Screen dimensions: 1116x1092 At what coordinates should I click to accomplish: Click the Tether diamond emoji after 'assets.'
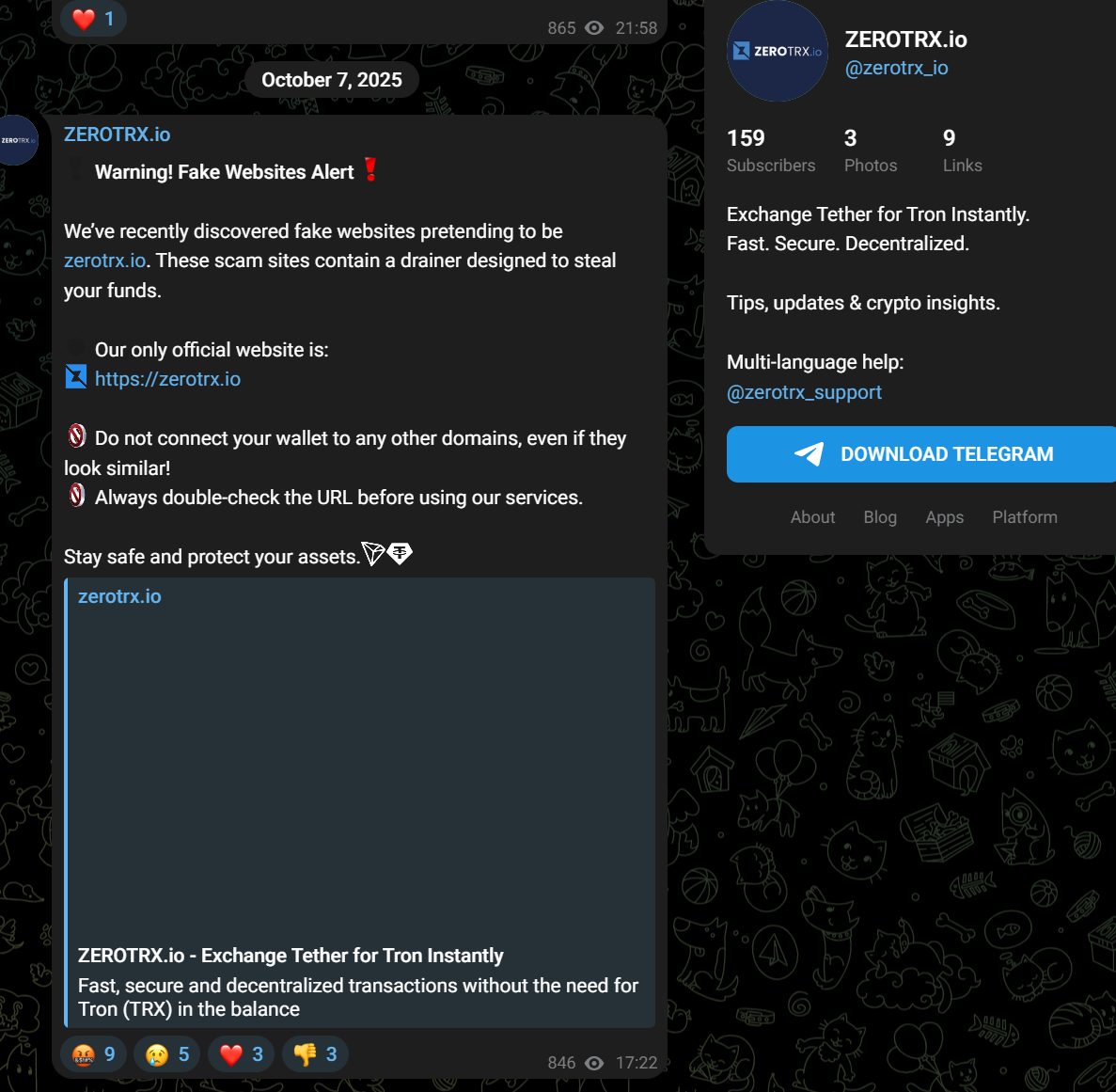click(x=400, y=553)
